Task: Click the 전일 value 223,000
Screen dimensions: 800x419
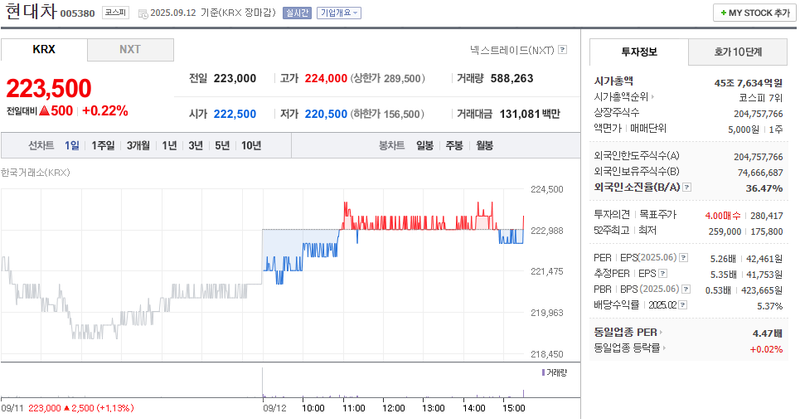Action: pos(235,78)
